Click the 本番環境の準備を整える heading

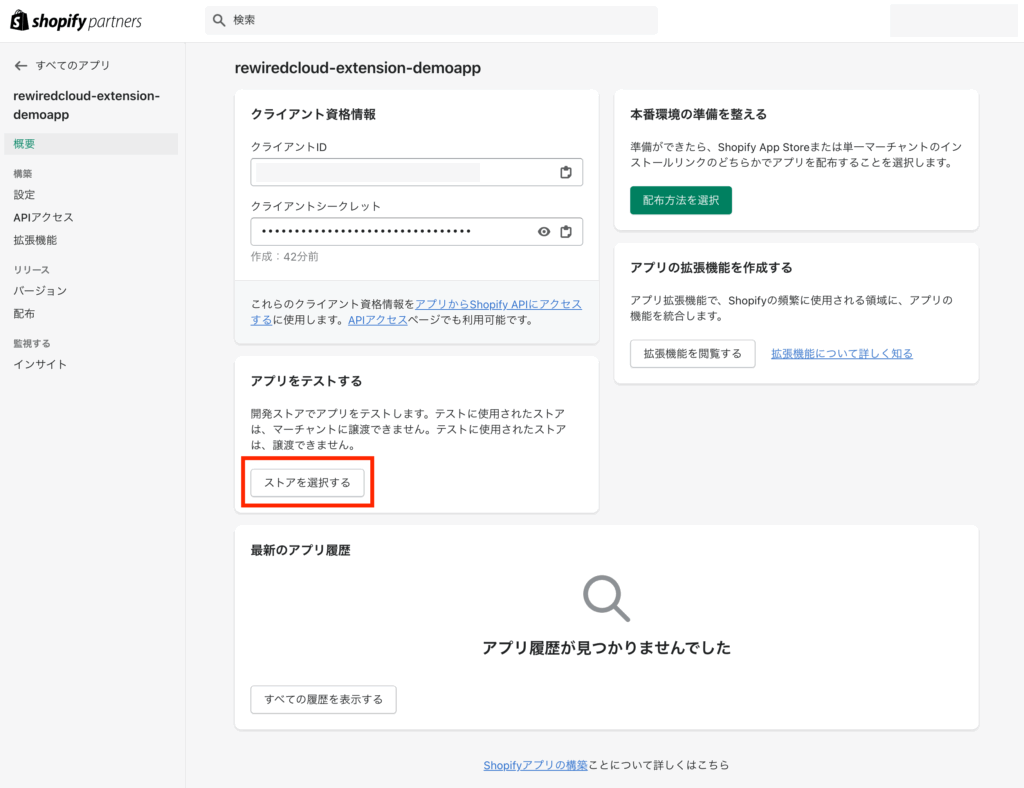[698, 114]
